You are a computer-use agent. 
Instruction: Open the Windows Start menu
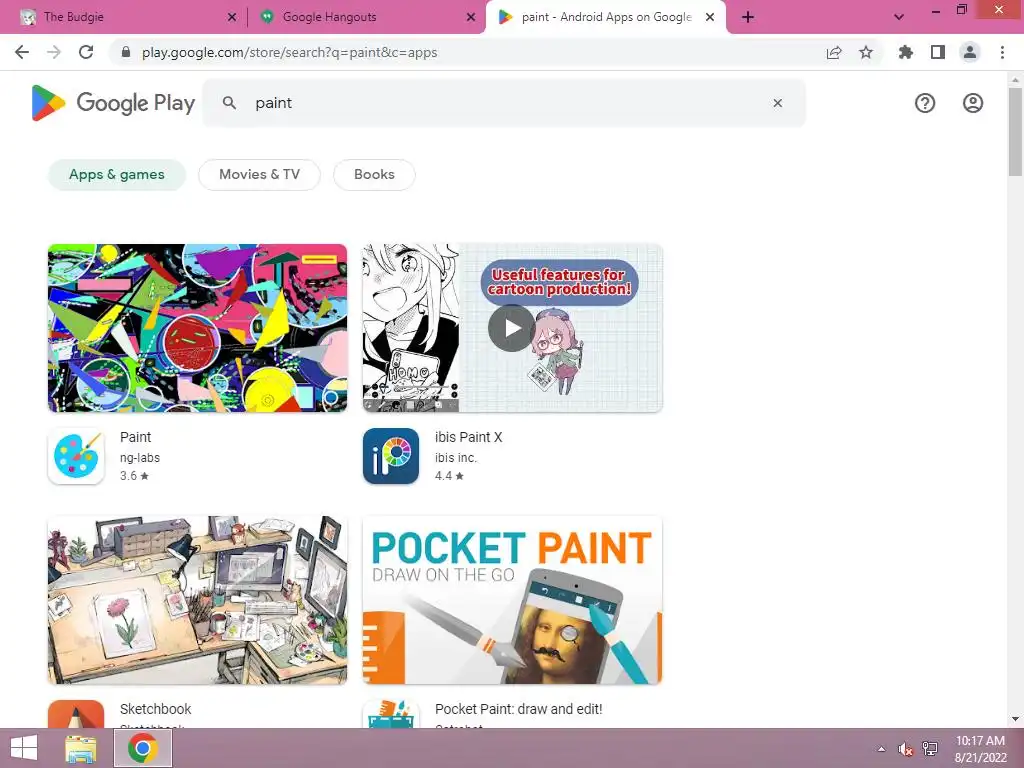(24, 748)
